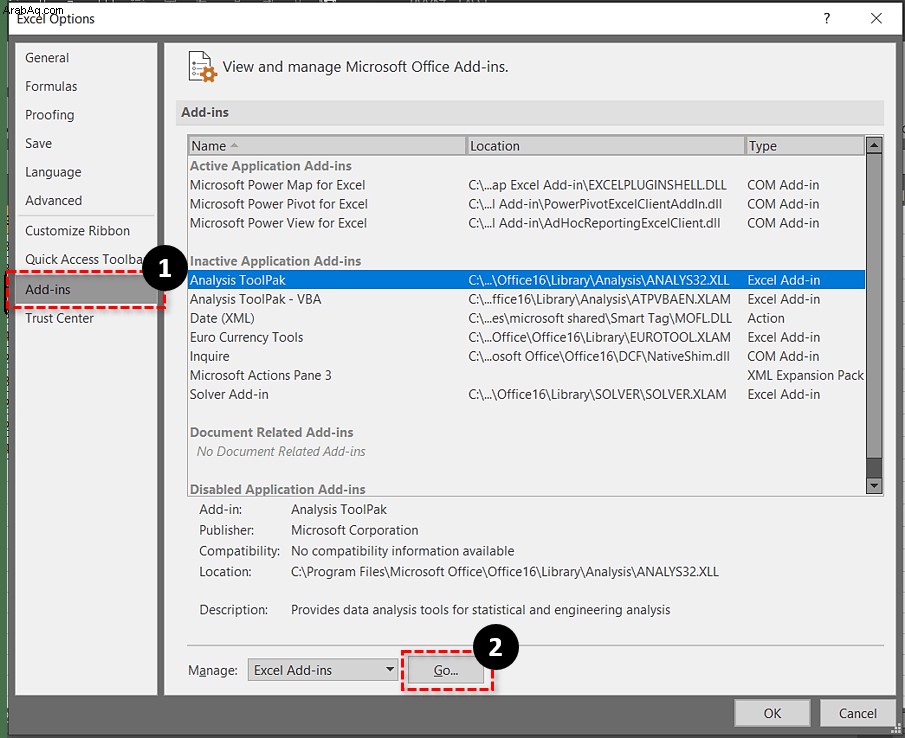Select Microsoft Power Pivot for Excel row

pyautogui.click(x=526, y=204)
